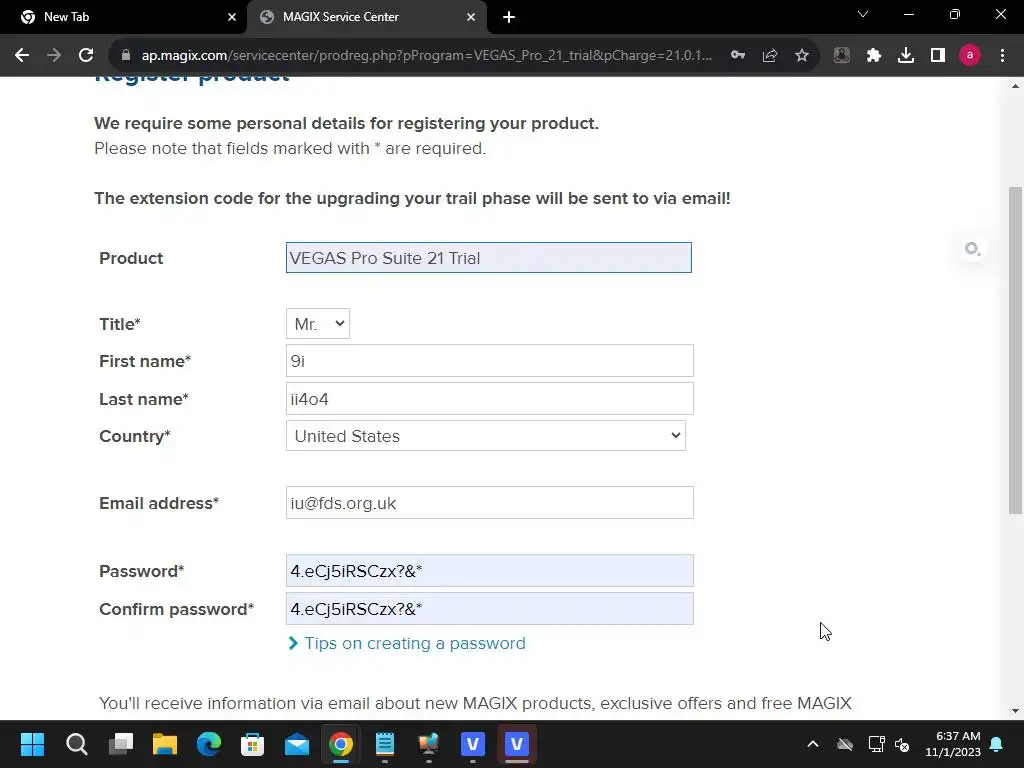The height and width of the screenshot is (768, 1024).
Task: Click the Chrome taskbar icon
Action: (341, 744)
